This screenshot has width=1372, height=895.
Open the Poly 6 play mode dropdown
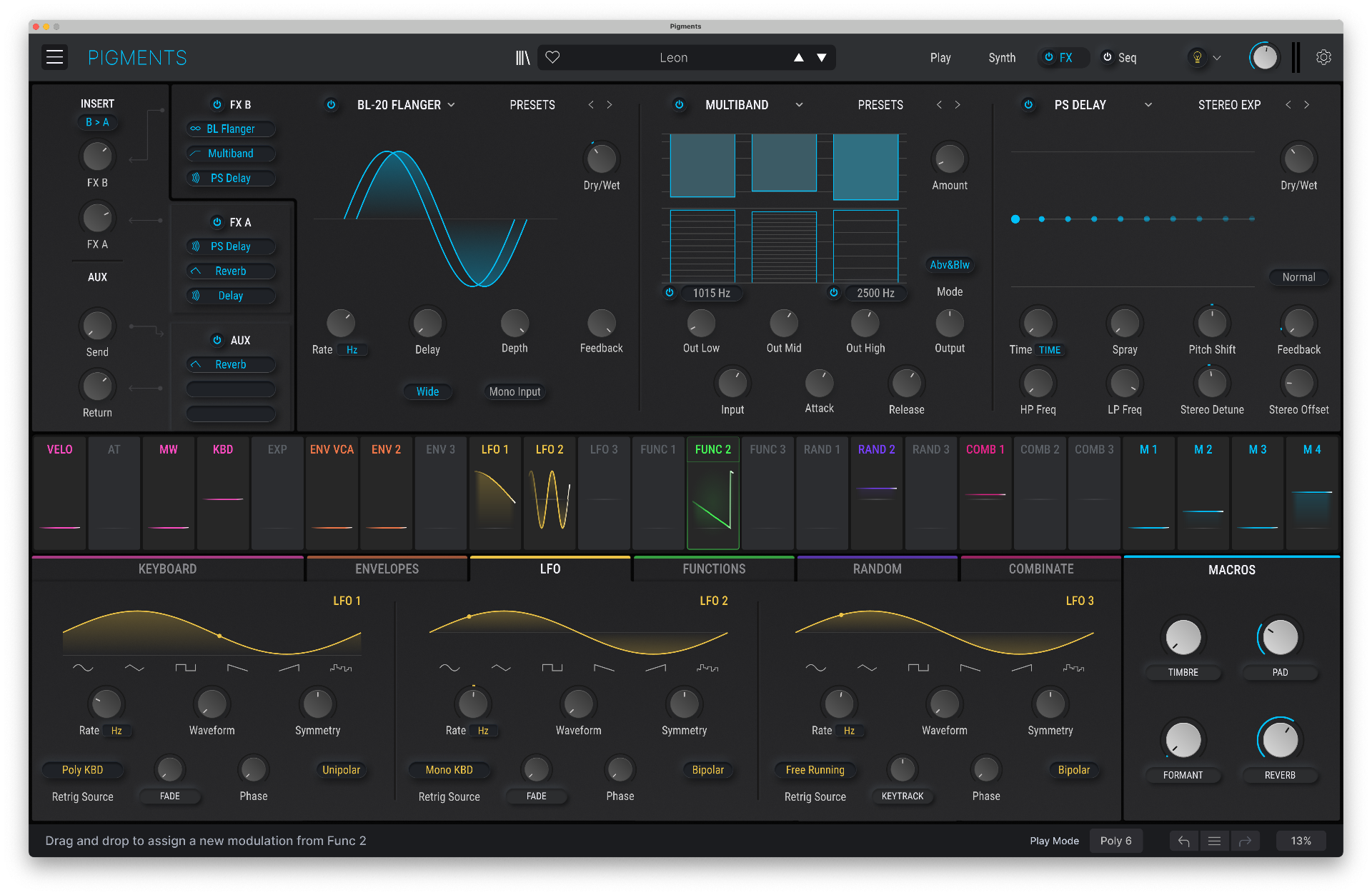1115,841
